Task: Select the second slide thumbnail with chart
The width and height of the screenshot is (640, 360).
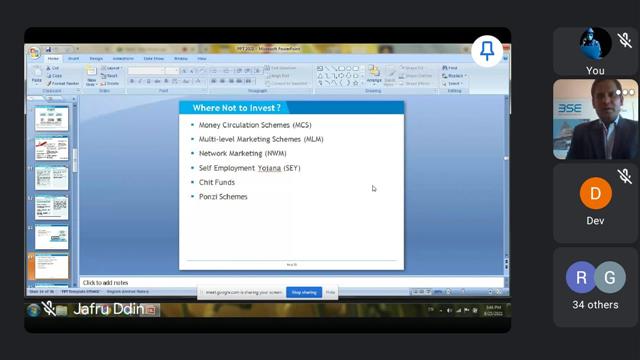Action: tap(51, 149)
